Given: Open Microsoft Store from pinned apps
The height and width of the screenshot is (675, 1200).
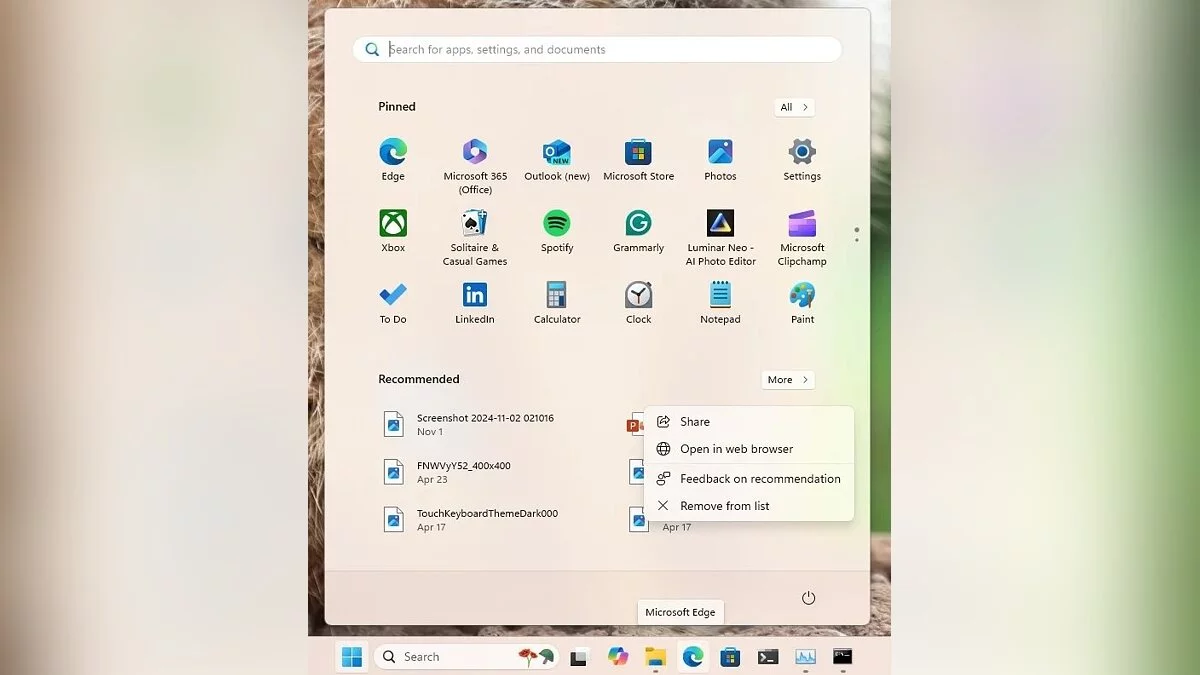Looking at the screenshot, I should pos(638,153).
